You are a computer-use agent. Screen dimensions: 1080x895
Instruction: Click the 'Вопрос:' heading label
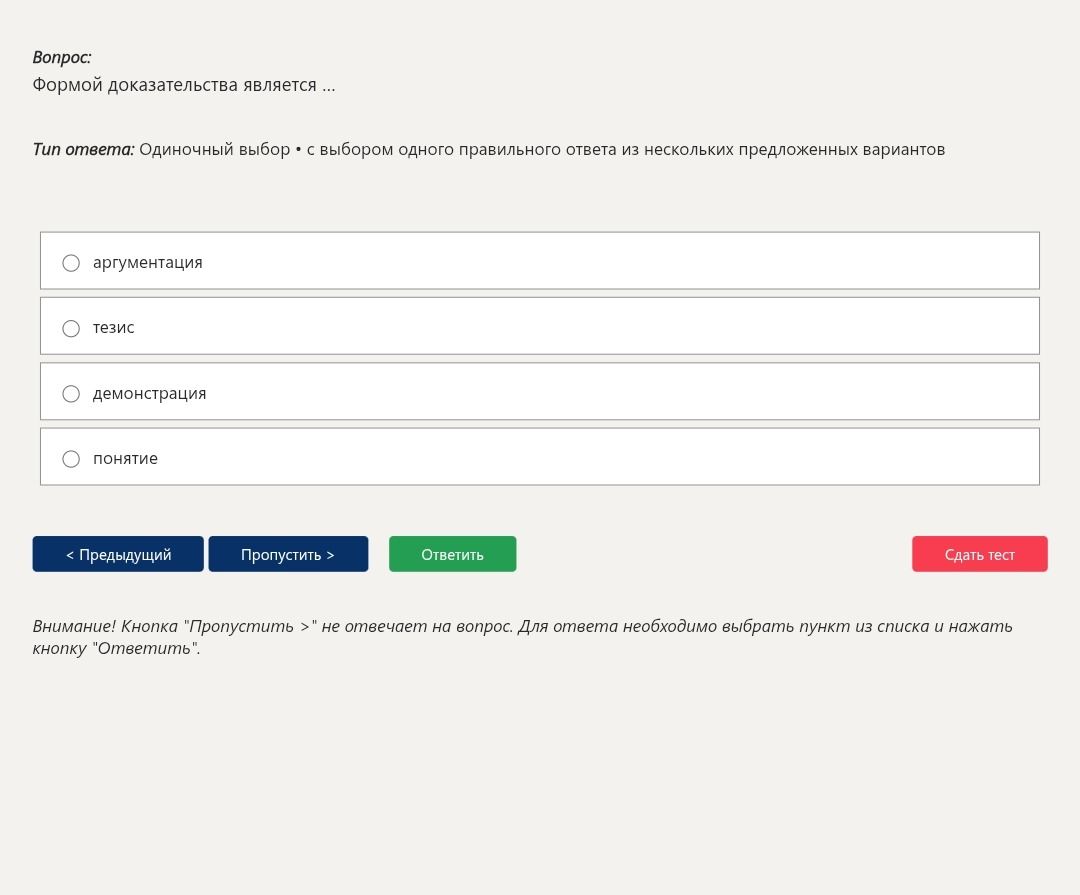[x=62, y=57]
